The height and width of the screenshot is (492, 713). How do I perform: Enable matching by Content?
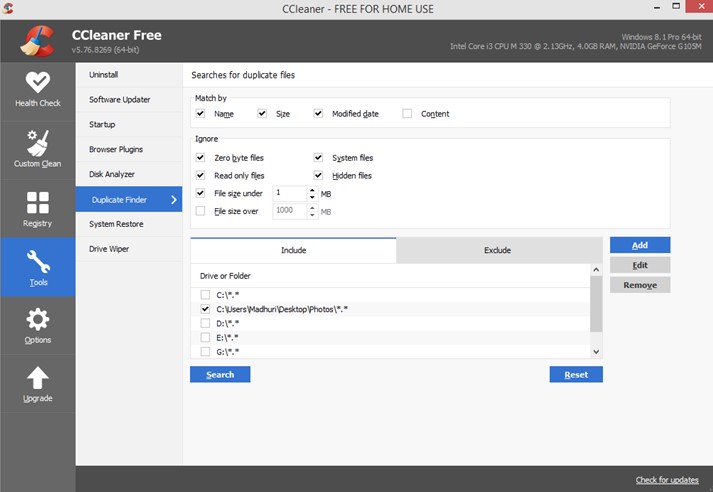tap(407, 114)
